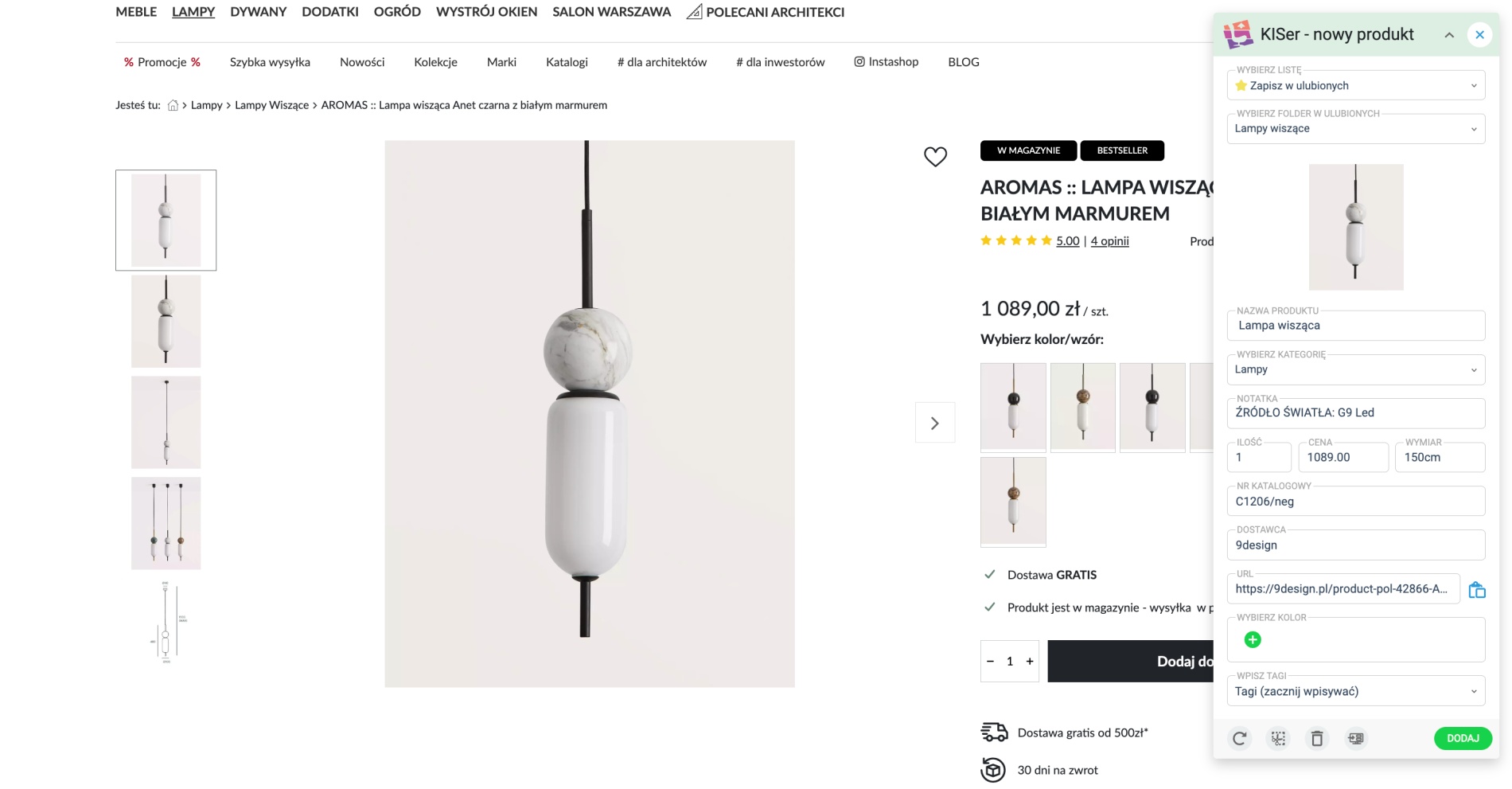
Task: Open the Kolekcje submenu item
Action: (x=435, y=62)
